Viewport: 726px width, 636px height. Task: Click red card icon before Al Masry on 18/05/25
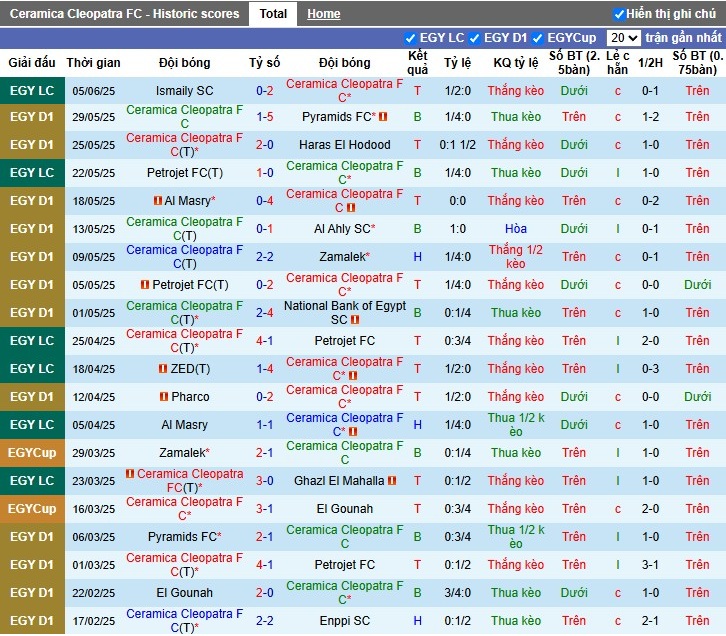click(x=158, y=200)
